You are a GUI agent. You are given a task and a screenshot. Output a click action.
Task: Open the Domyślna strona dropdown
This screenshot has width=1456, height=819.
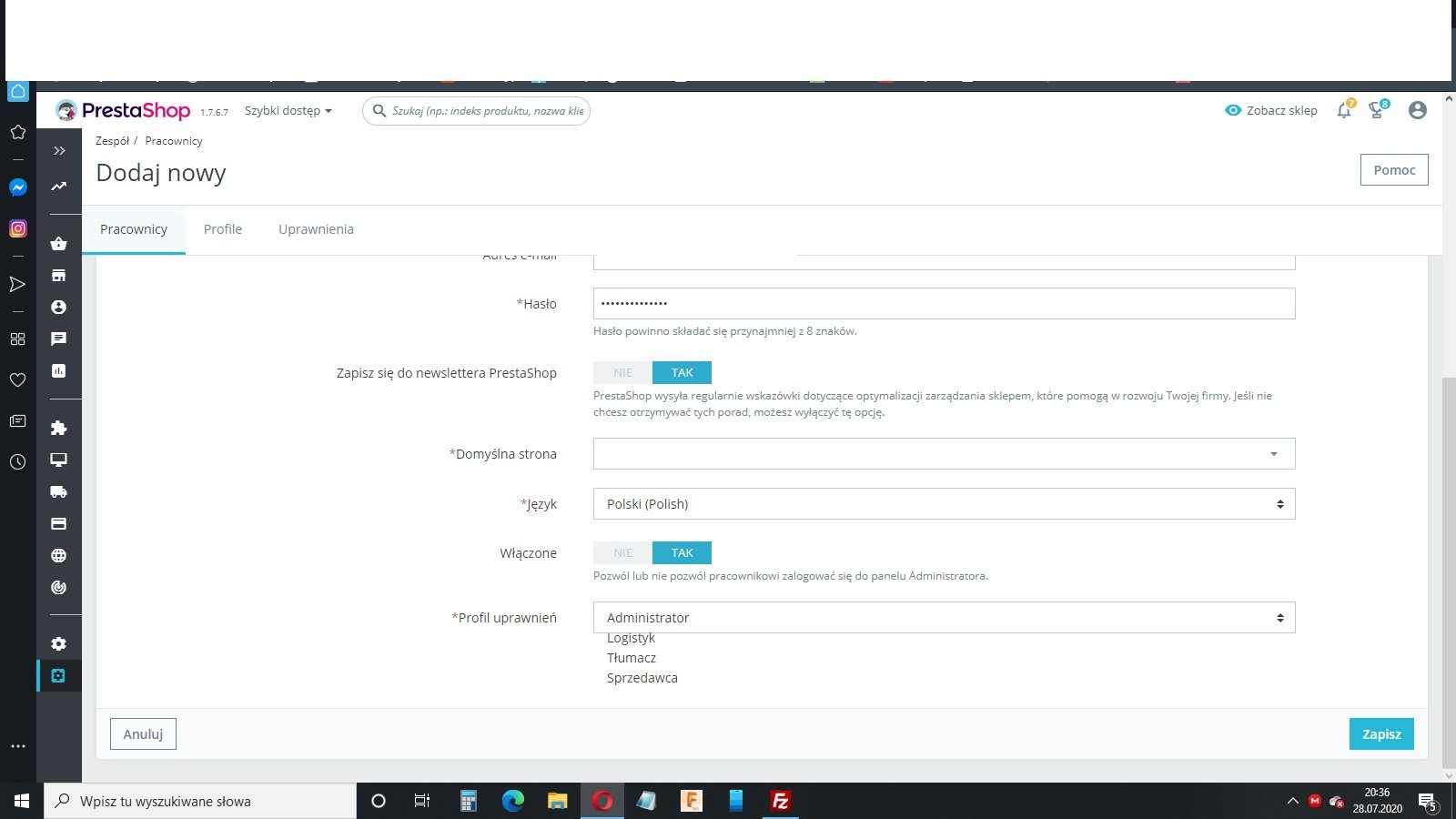[944, 453]
